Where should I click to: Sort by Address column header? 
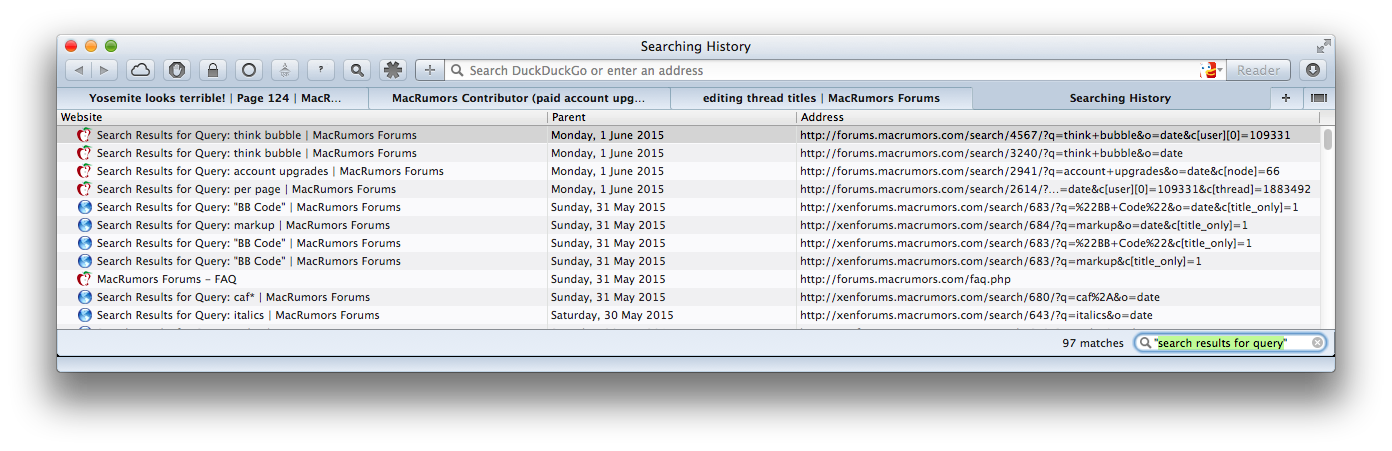(x=1058, y=117)
